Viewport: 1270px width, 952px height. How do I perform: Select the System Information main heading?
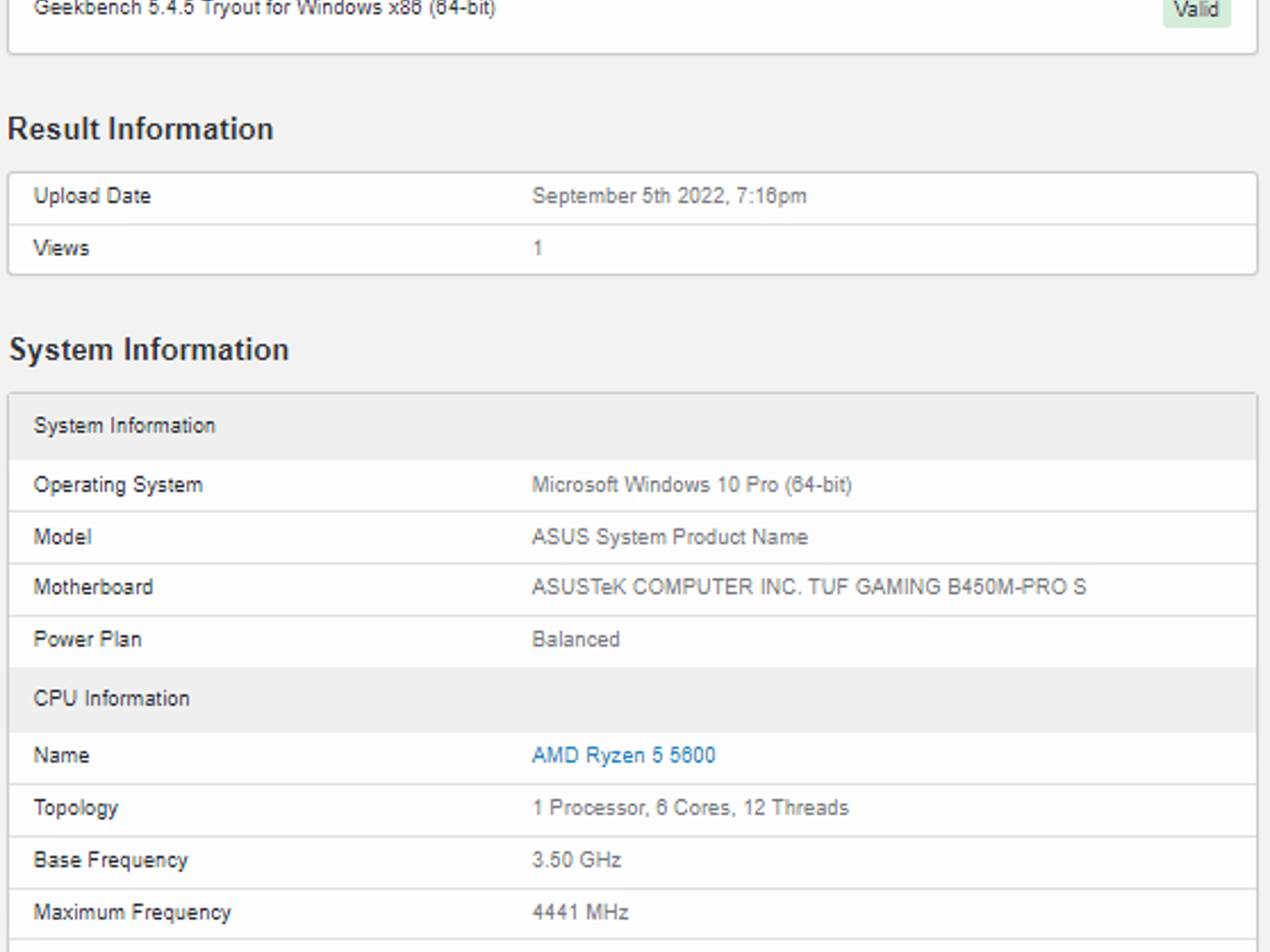click(149, 350)
